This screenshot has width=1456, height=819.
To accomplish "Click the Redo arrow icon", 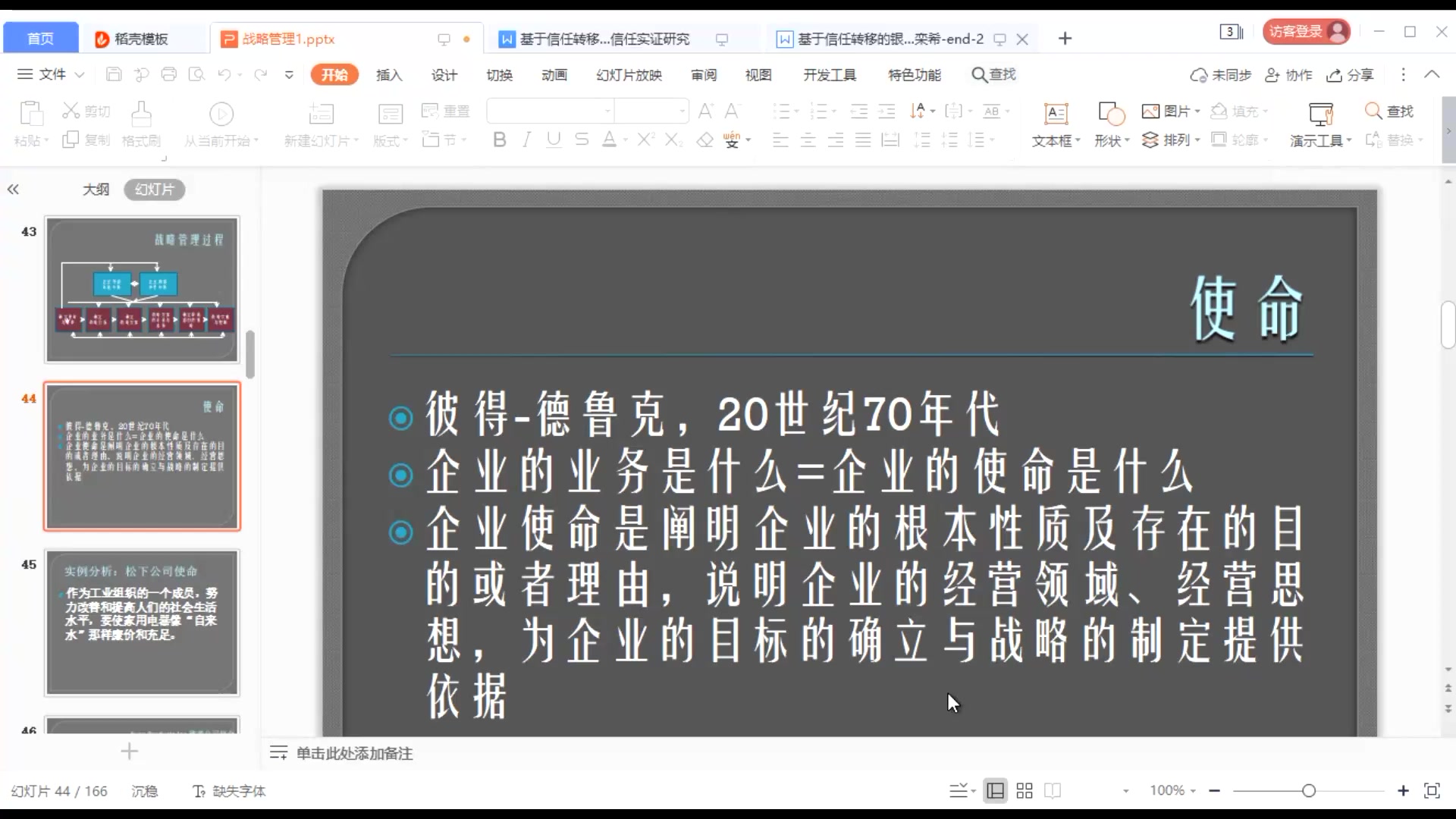I will [x=261, y=74].
